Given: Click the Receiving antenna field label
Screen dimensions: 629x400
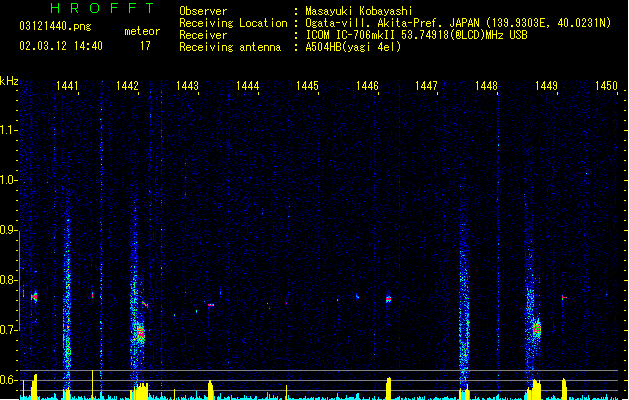Looking at the screenshot, I should tap(230, 47).
